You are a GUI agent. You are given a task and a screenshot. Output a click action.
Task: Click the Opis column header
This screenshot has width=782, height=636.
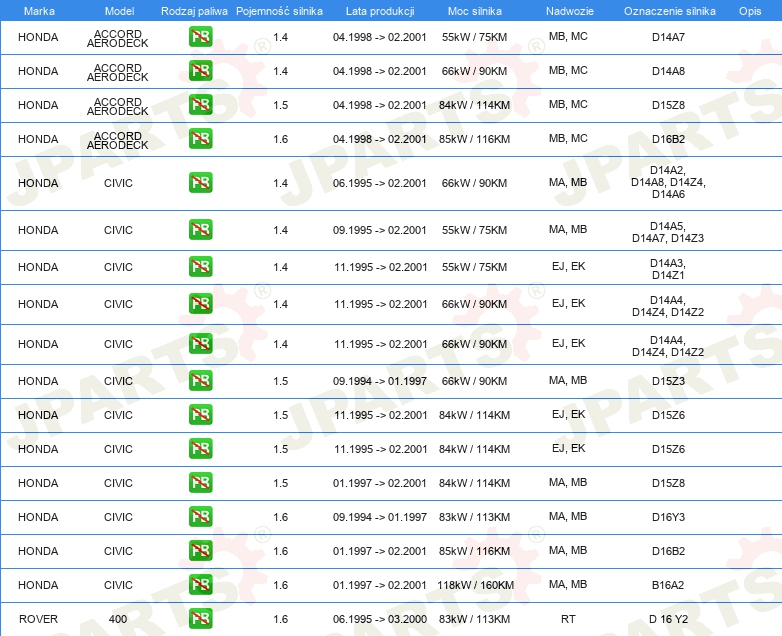(x=750, y=11)
